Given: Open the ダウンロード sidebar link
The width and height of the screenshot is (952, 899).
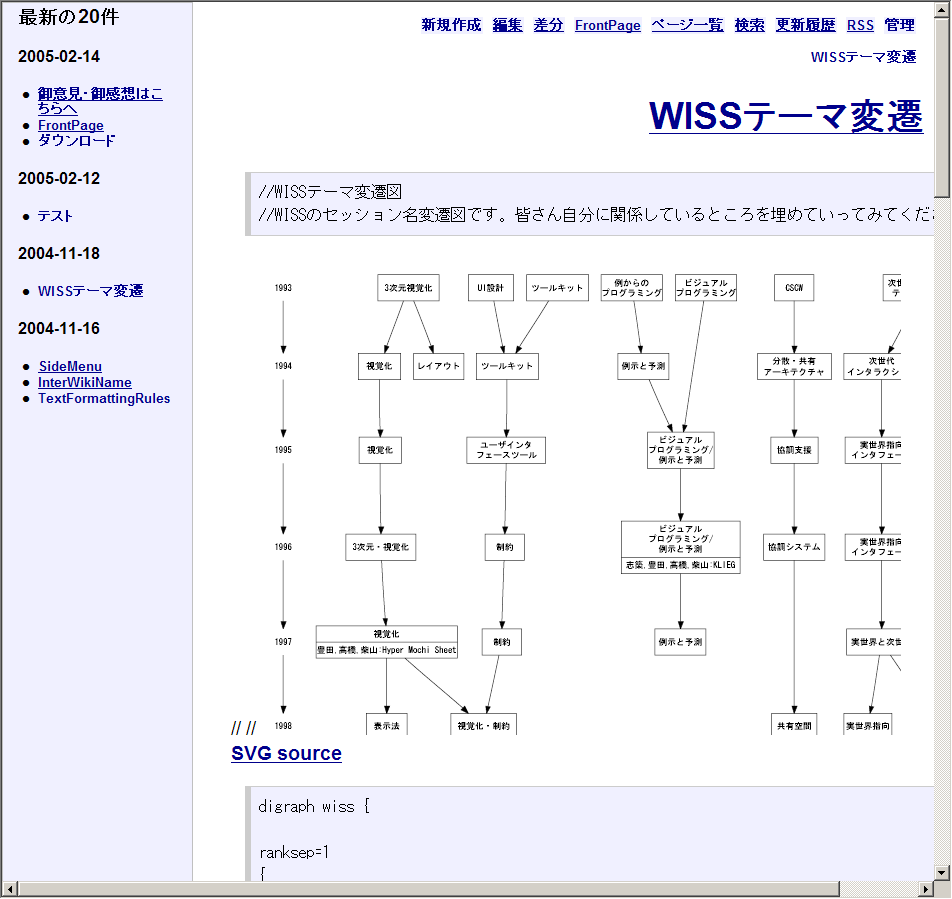Looking at the screenshot, I should click(76, 141).
